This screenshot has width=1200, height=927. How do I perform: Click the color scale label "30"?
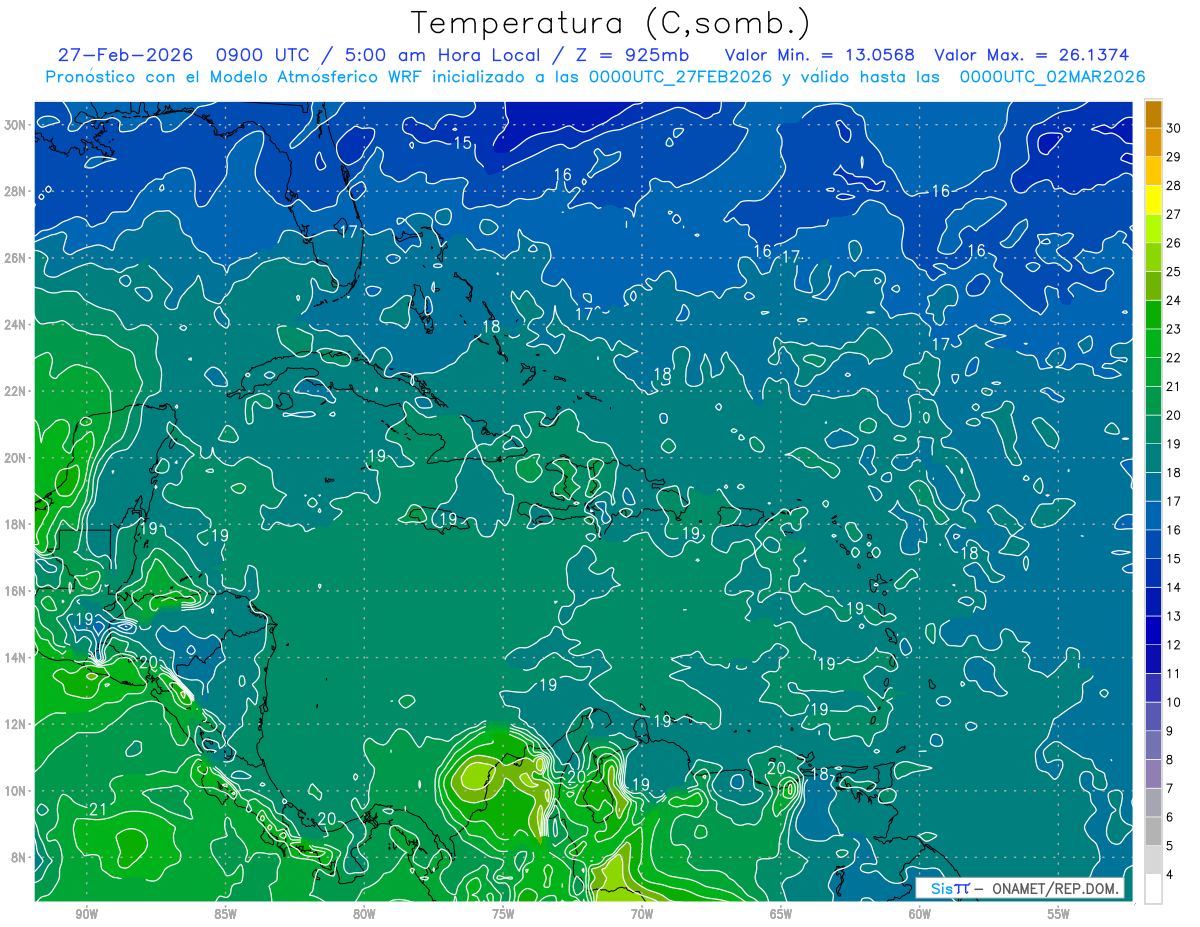coord(1174,127)
